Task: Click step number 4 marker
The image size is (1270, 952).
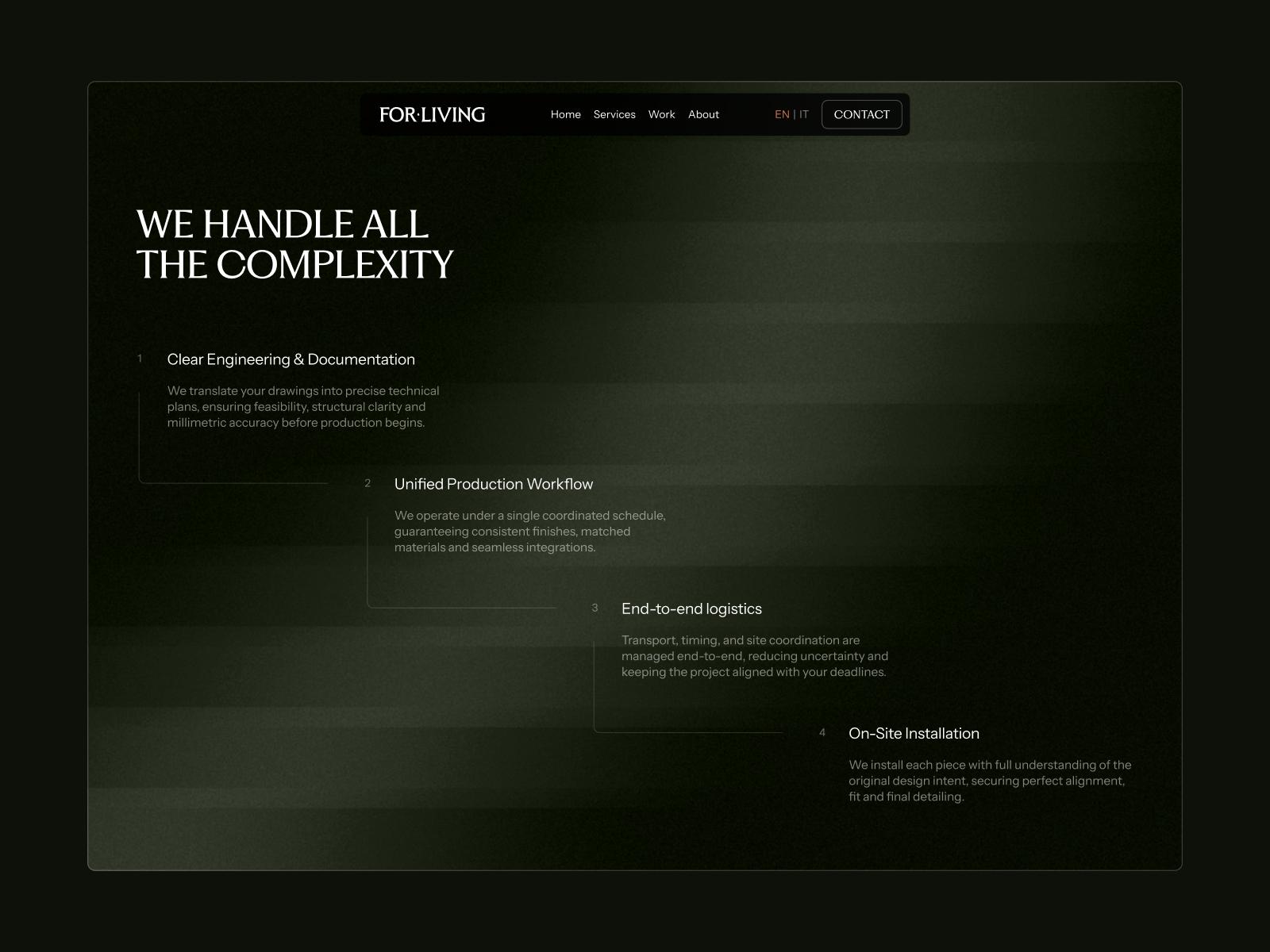Action: pos(822,732)
